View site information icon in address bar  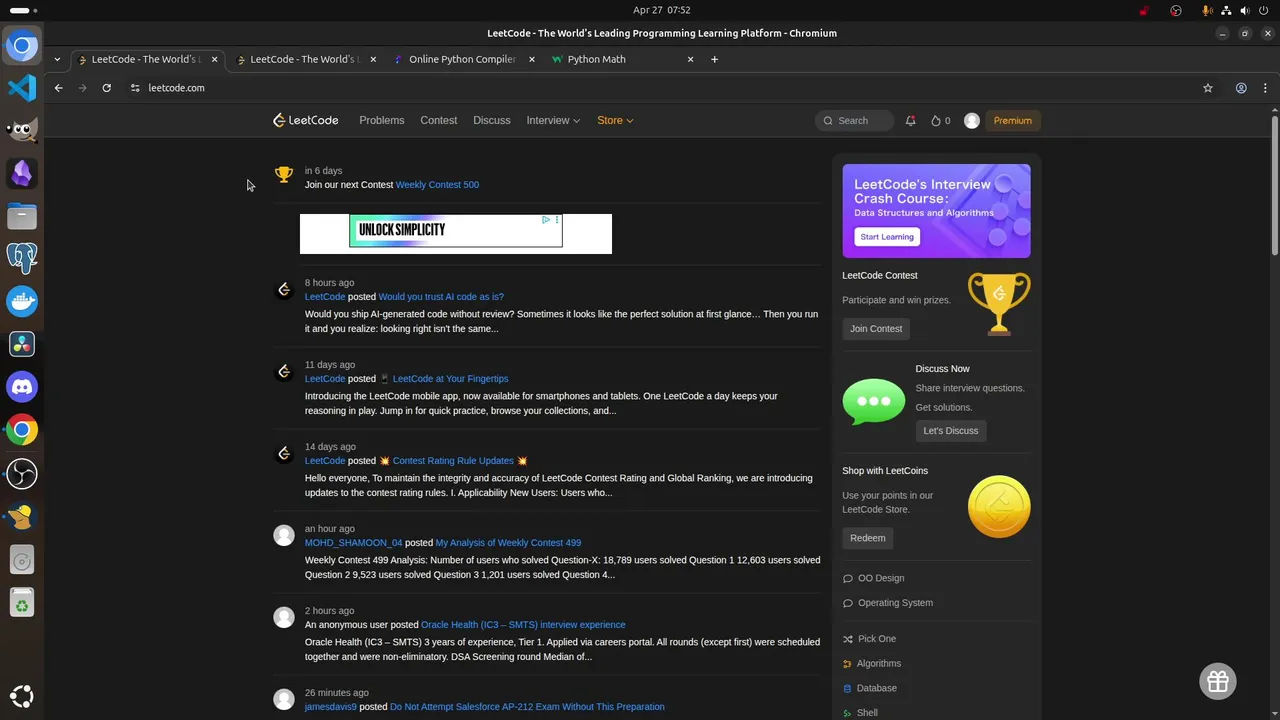pos(134,88)
